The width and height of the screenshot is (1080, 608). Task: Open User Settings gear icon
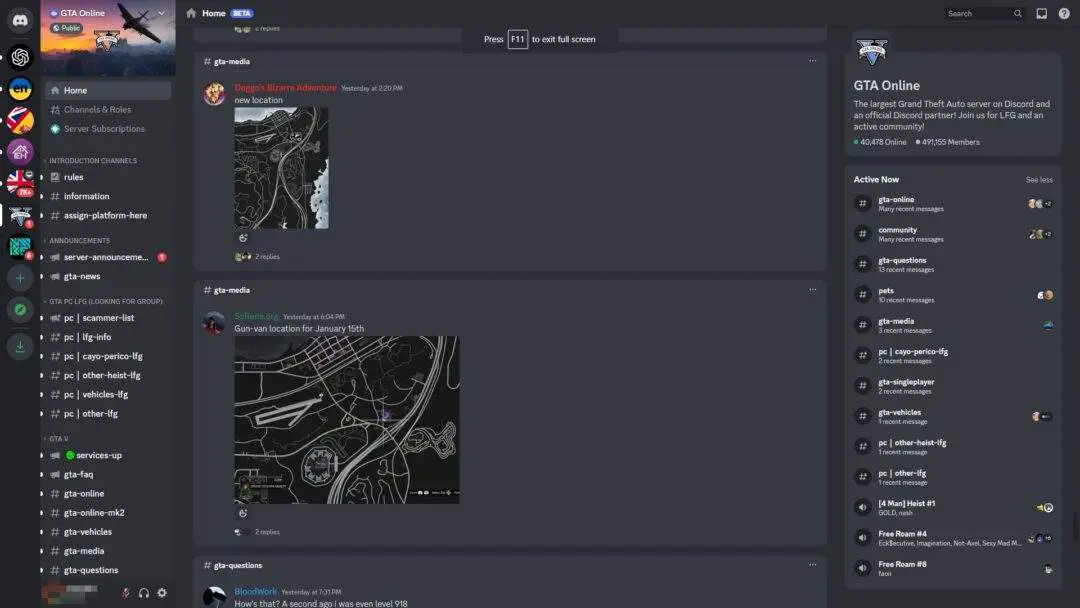pyautogui.click(x=162, y=593)
